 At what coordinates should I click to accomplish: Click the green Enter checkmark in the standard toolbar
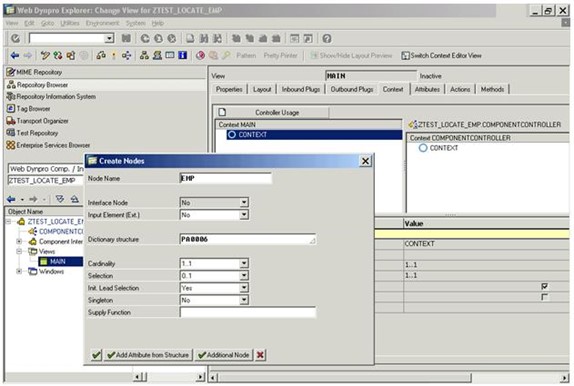[15, 38]
